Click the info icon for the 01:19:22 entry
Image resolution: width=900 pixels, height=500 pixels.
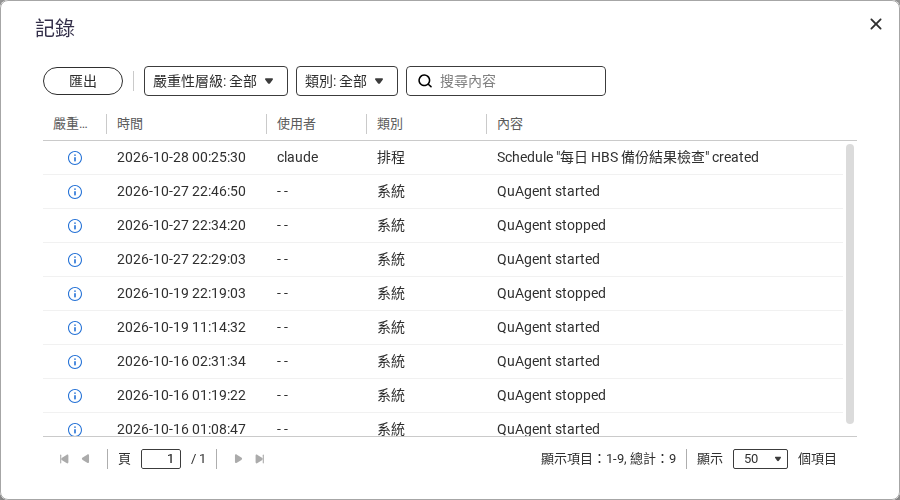75,396
